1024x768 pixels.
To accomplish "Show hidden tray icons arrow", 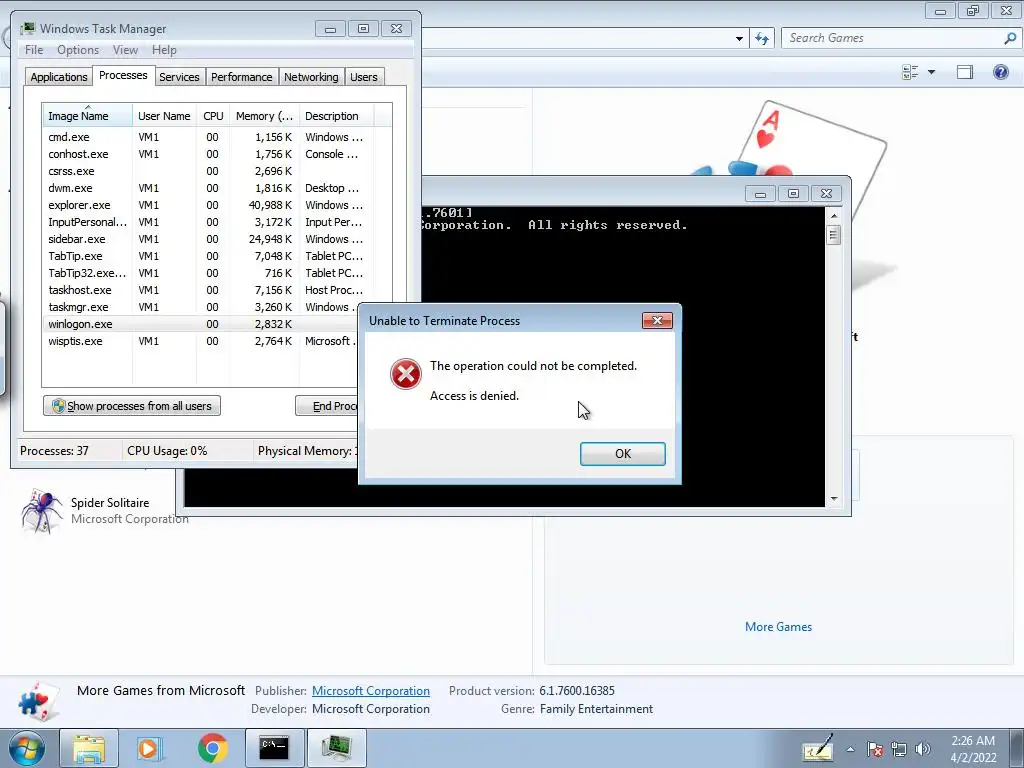I will coord(850,749).
